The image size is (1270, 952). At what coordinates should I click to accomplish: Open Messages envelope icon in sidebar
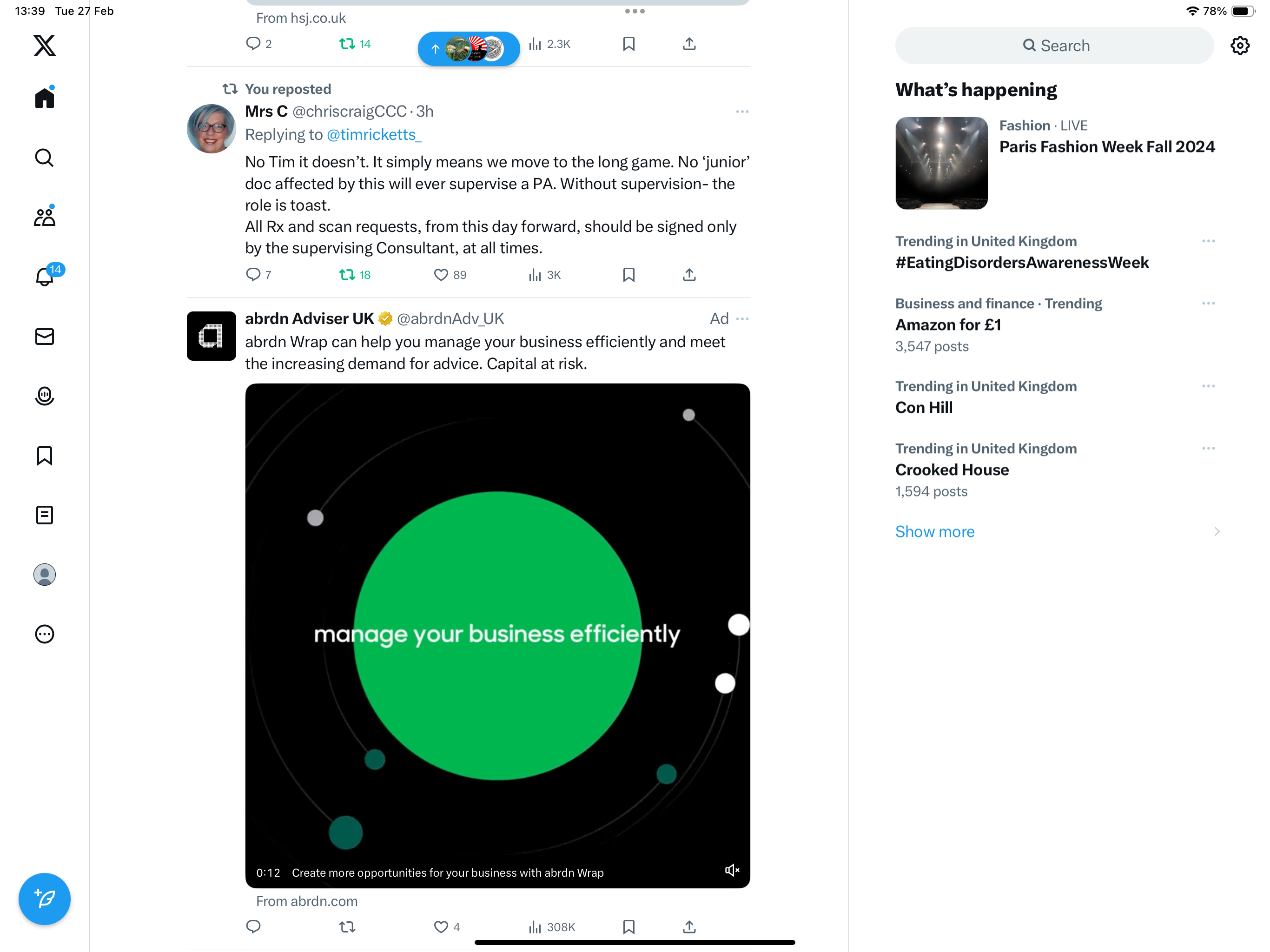pos(44,337)
